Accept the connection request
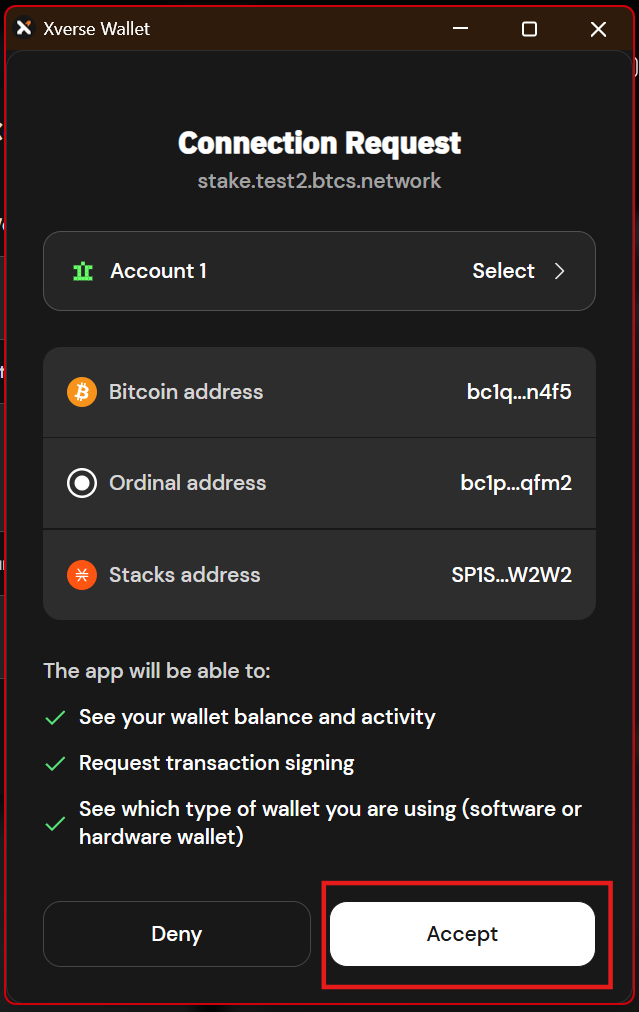Viewport: 639px width, 1012px height. pos(462,933)
